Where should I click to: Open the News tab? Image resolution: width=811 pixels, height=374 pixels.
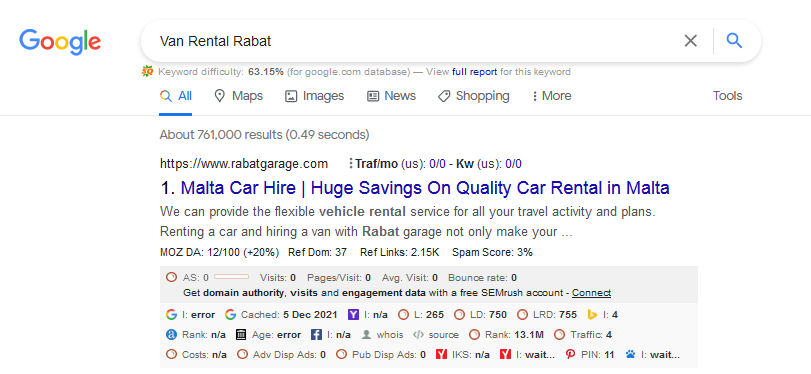click(391, 96)
